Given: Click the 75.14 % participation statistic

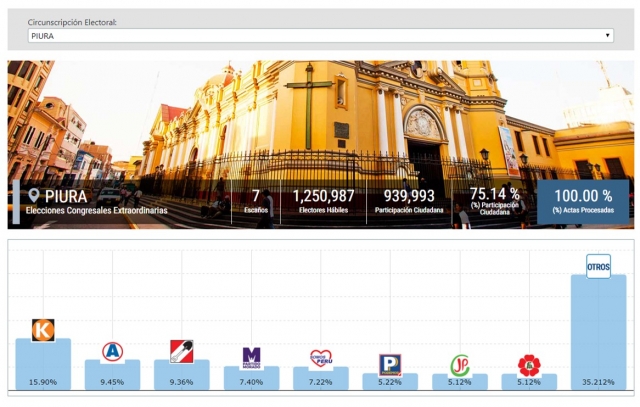Looking at the screenshot, I should (494, 201).
